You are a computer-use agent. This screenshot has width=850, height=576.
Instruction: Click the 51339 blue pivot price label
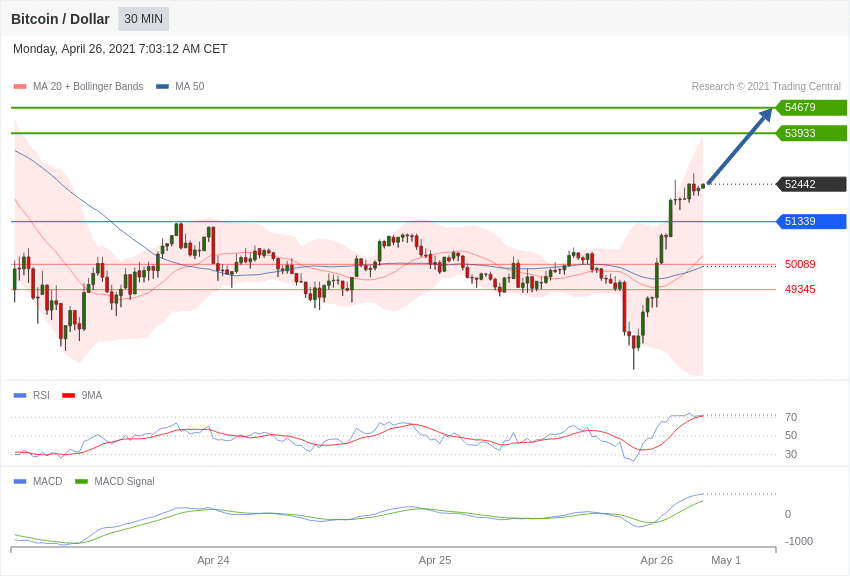coord(812,221)
